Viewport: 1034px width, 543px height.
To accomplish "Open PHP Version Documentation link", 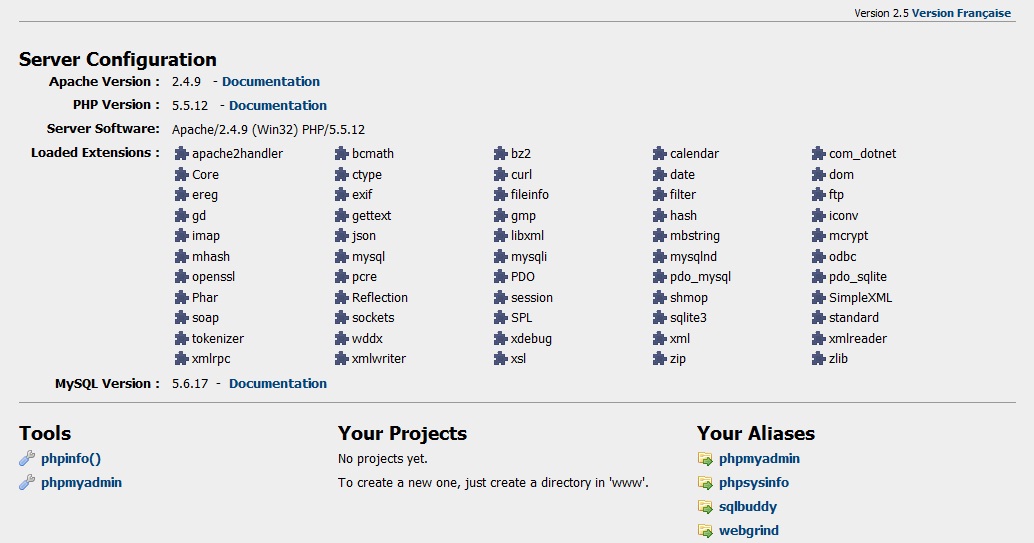I will 278,105.
